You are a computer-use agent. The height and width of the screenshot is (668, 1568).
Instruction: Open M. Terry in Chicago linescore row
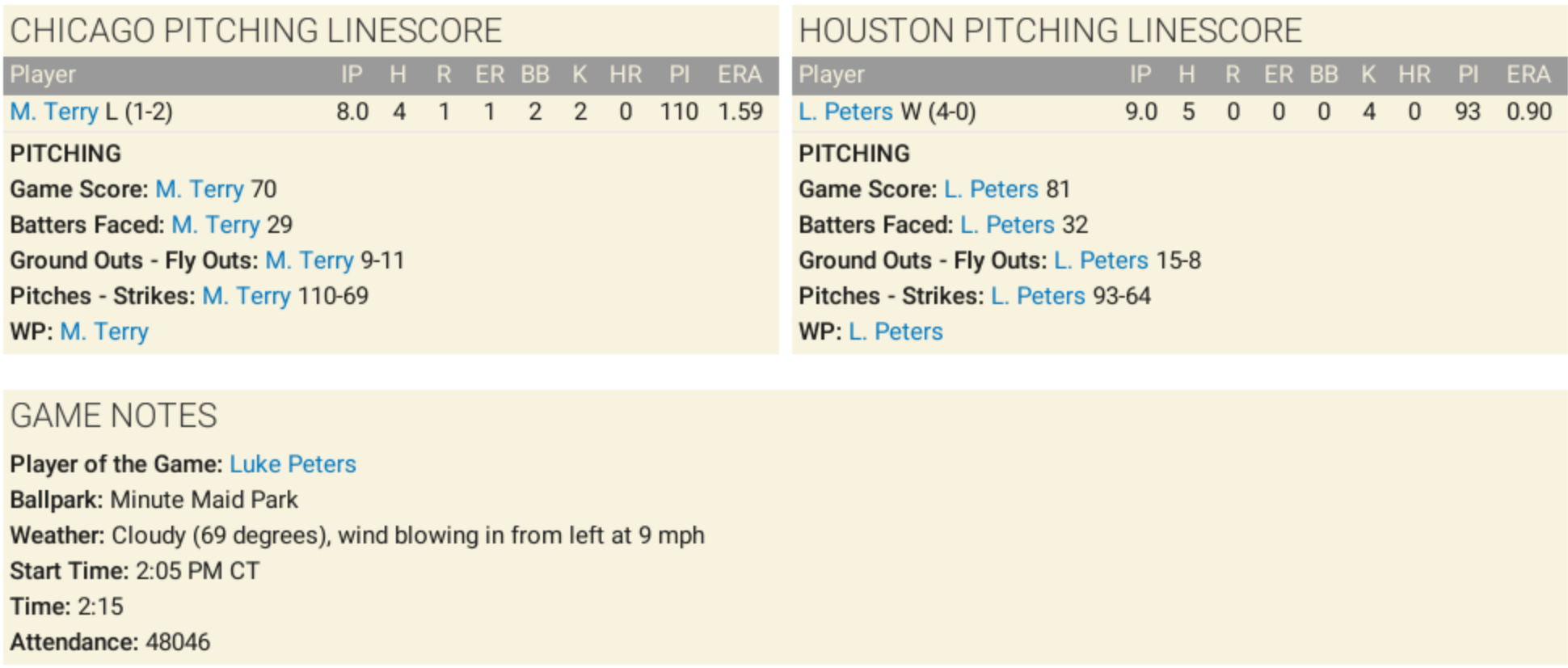(x=53, y=112)
